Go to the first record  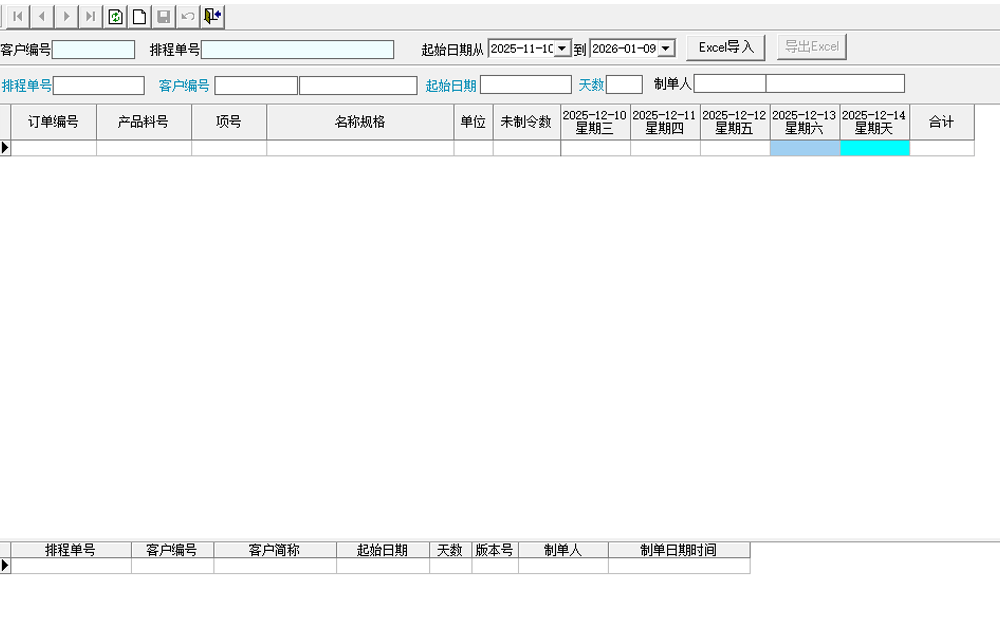coord(18,17)
